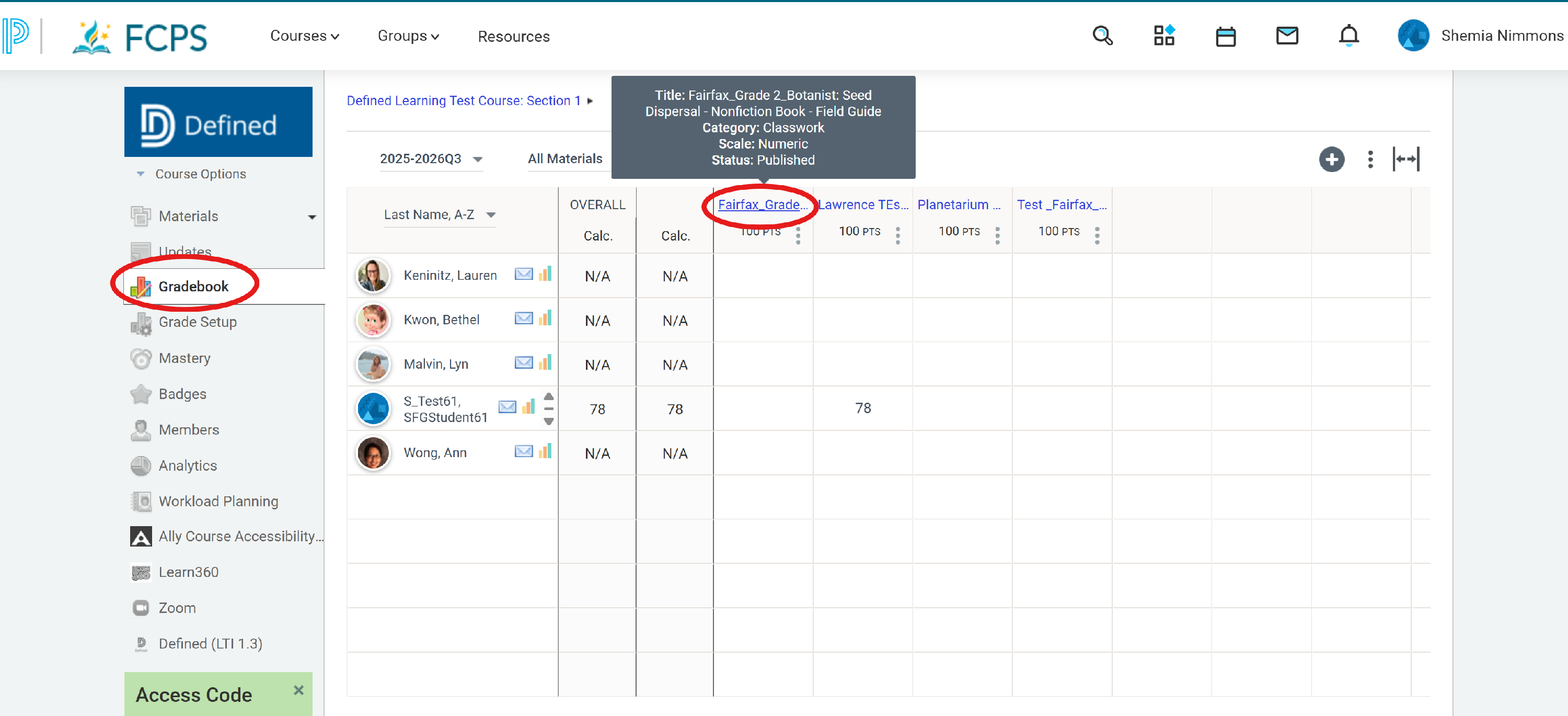Open gradebook three-dot options menu
The image size is (1568, 716).
click(1370, 160)
